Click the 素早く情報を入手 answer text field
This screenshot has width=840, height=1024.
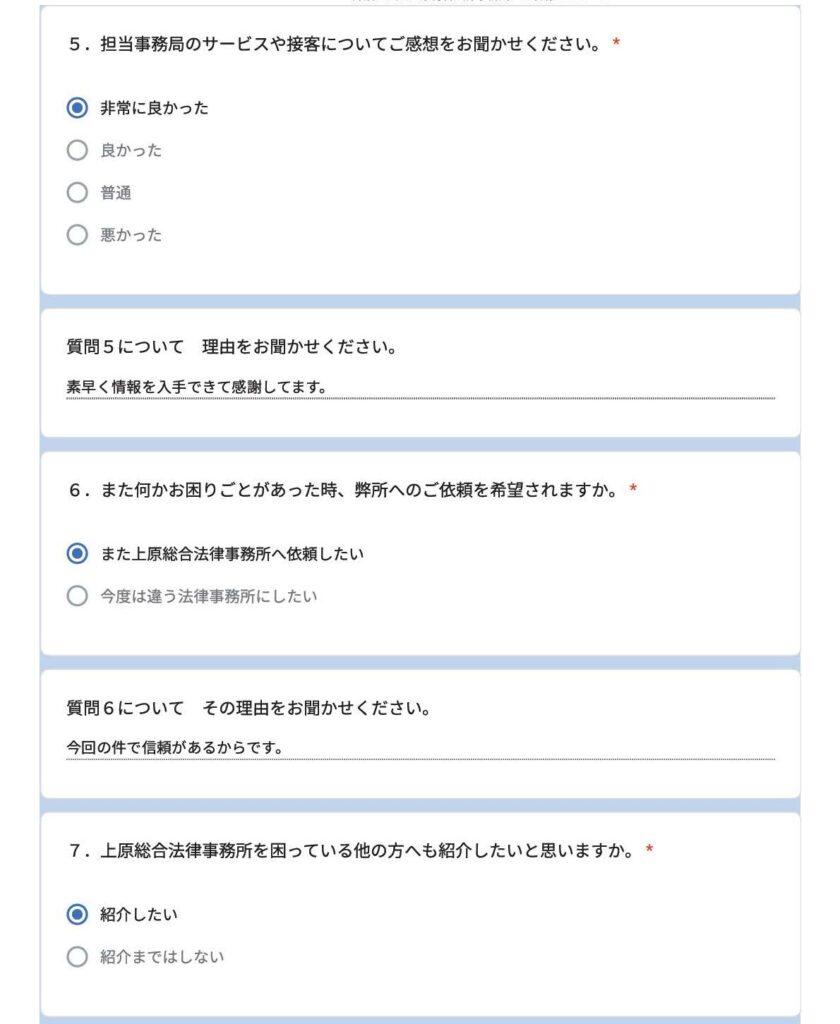coord(420,387)
